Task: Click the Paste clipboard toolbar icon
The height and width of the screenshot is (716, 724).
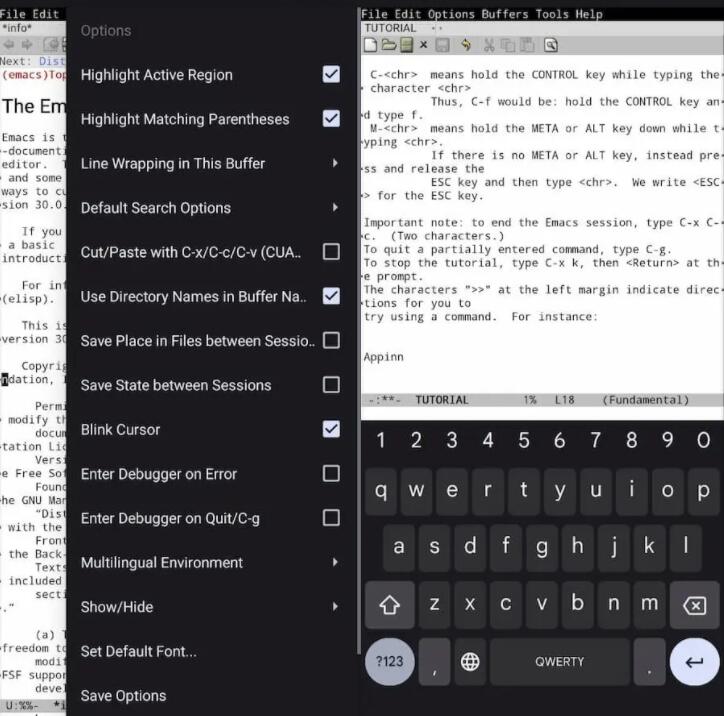Action: tap(527, 45)
